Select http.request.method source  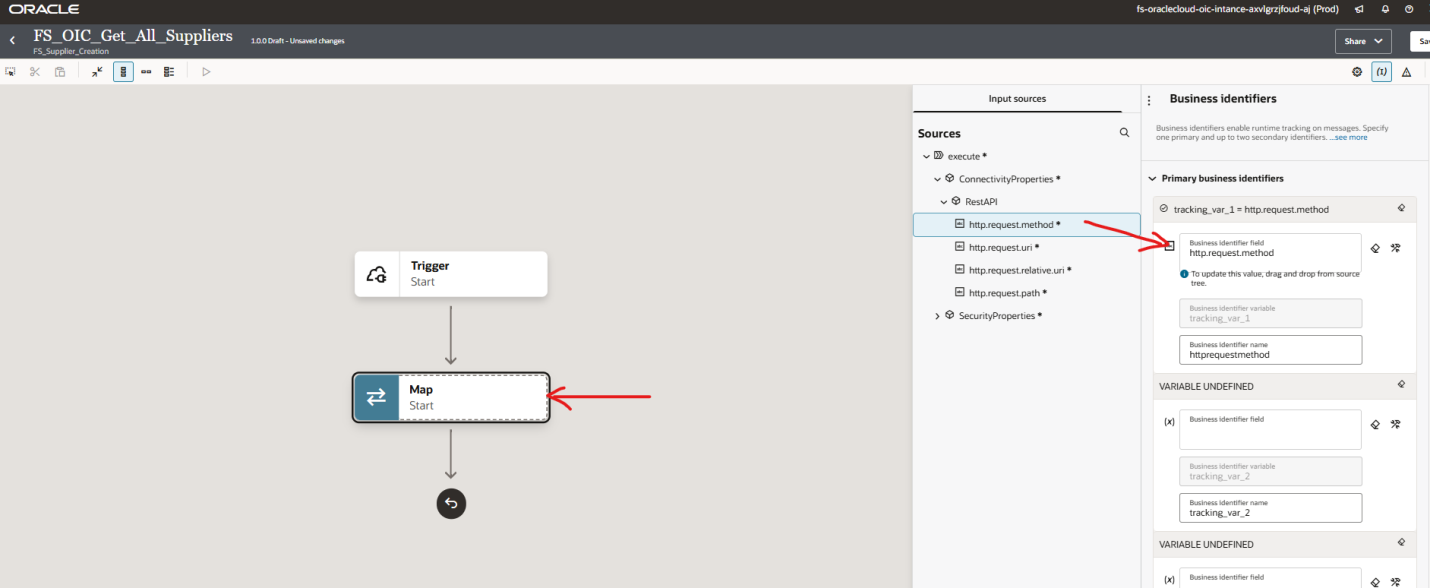[1027, 225]
